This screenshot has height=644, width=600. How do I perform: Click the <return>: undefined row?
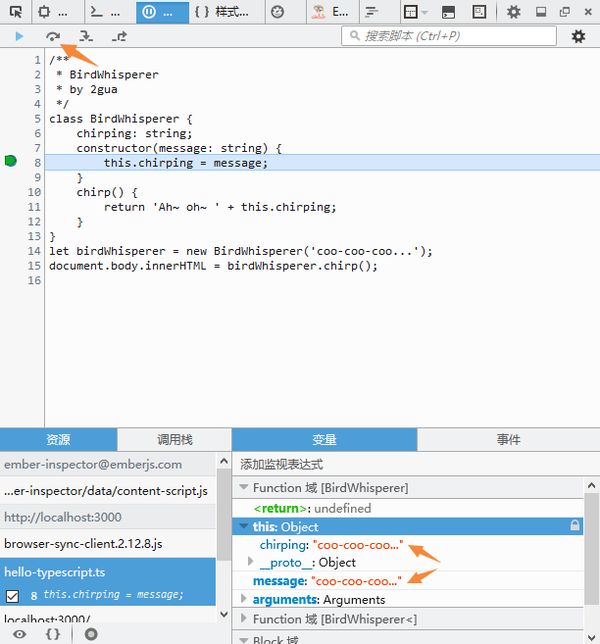point(407,508)
